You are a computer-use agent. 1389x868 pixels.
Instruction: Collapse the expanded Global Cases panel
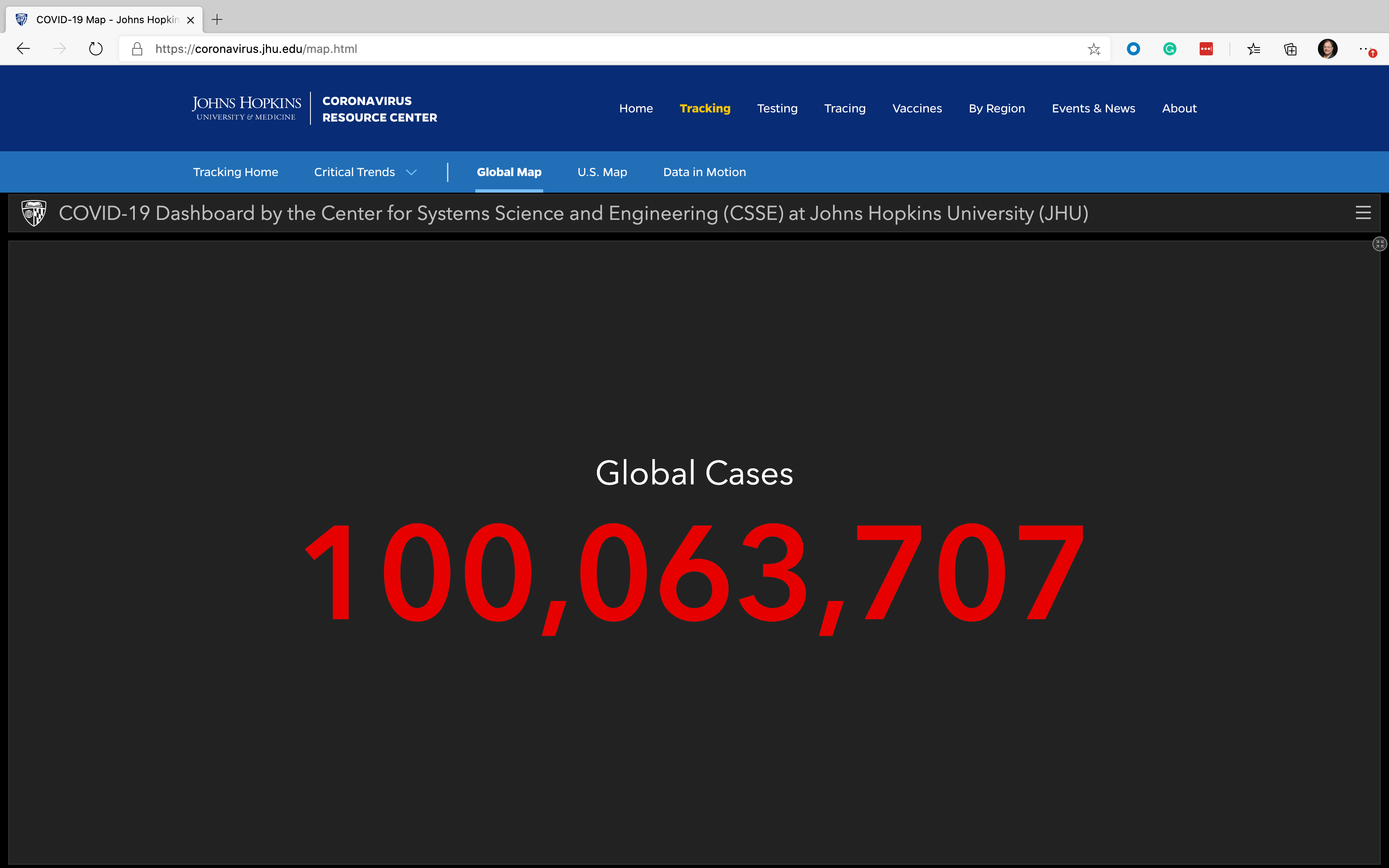1380,244
